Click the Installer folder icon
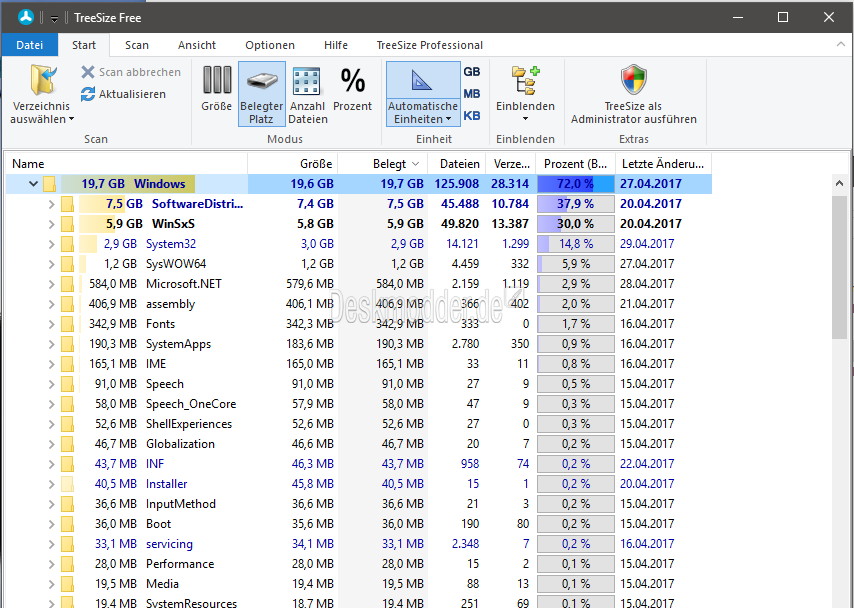 67,484
